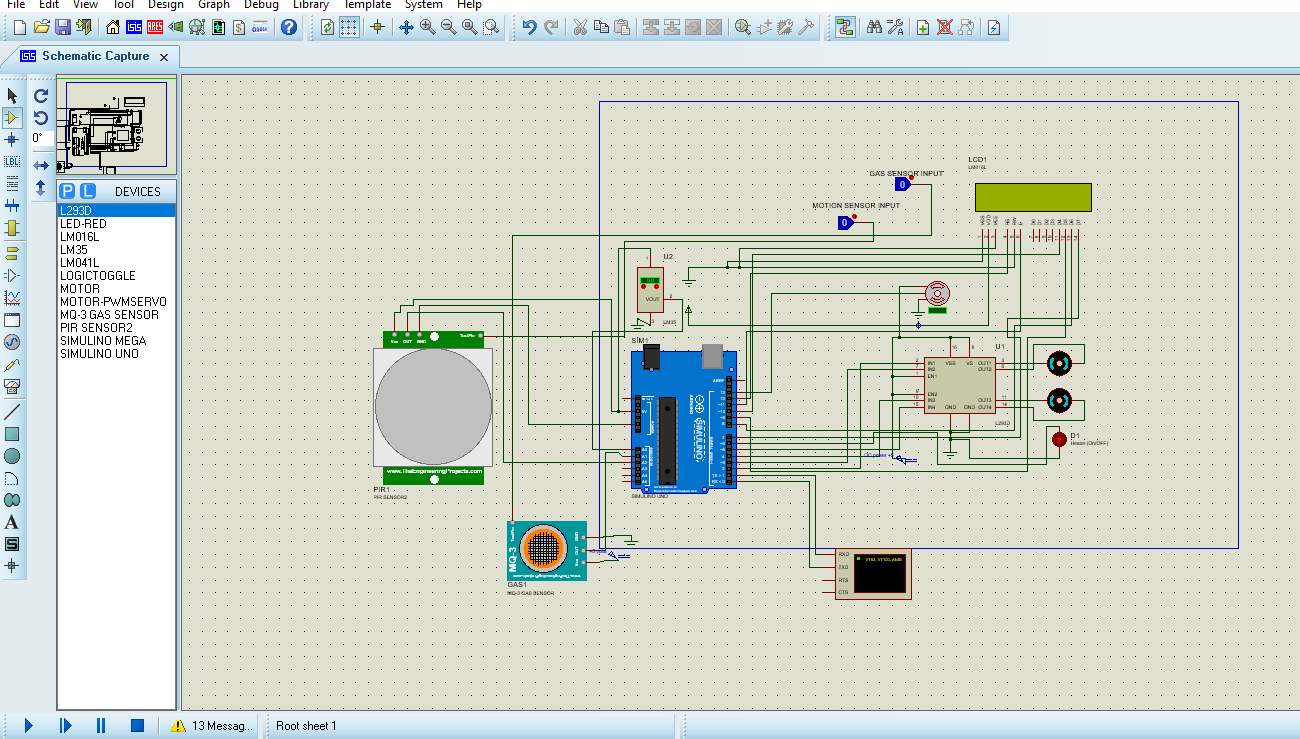1300x739 pixels.
Task: Open the ARES PCB Layout icon
Action: pos(155,27)
